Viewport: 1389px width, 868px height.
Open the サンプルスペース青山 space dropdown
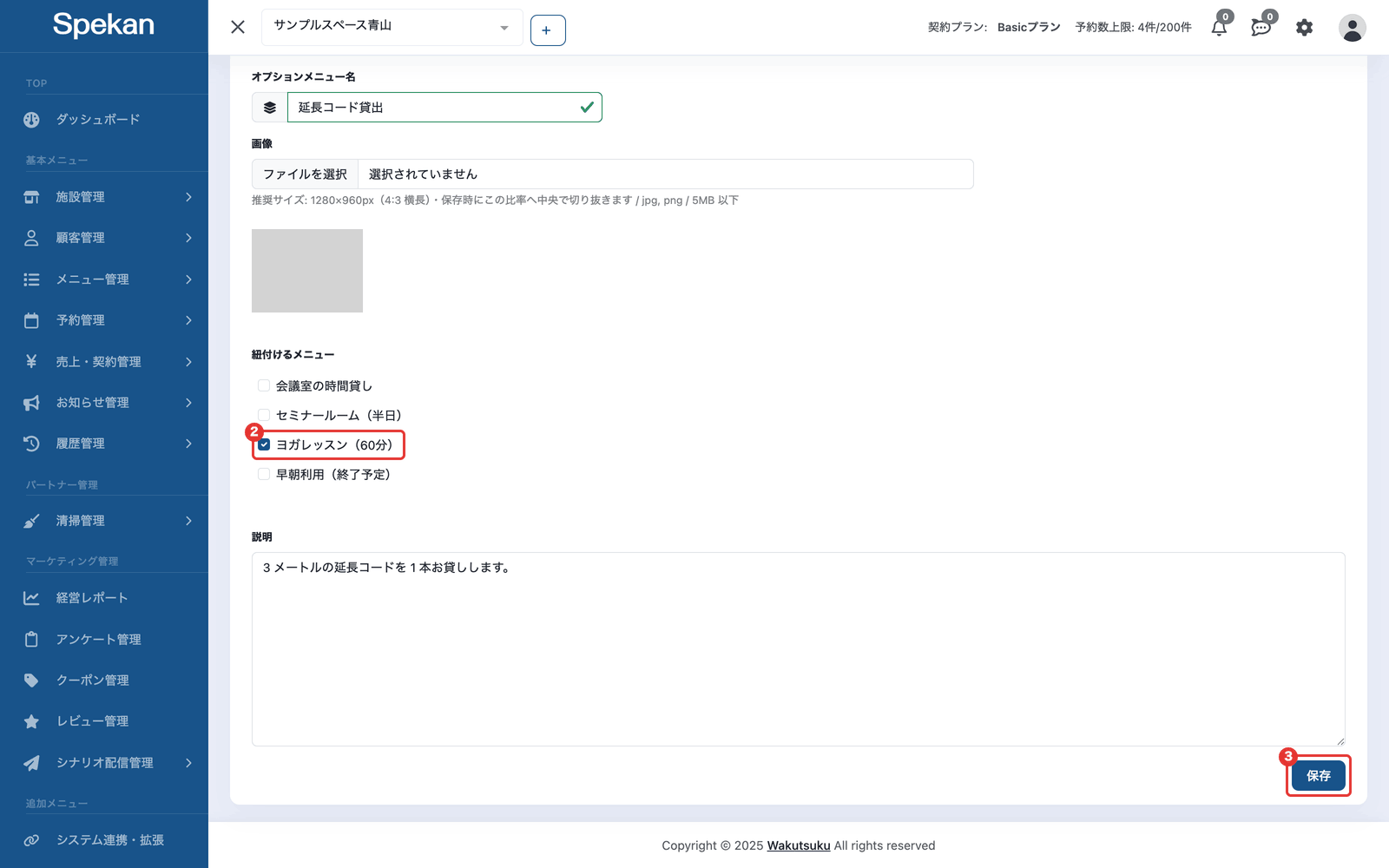392,27
